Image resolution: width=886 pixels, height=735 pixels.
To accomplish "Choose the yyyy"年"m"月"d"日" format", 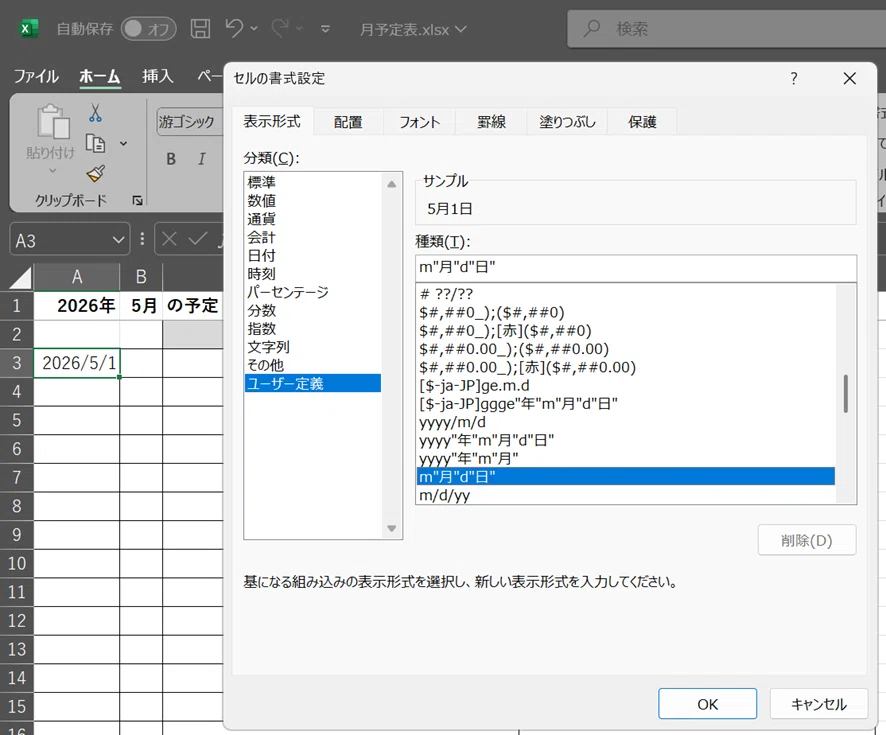I will (626, 440).
